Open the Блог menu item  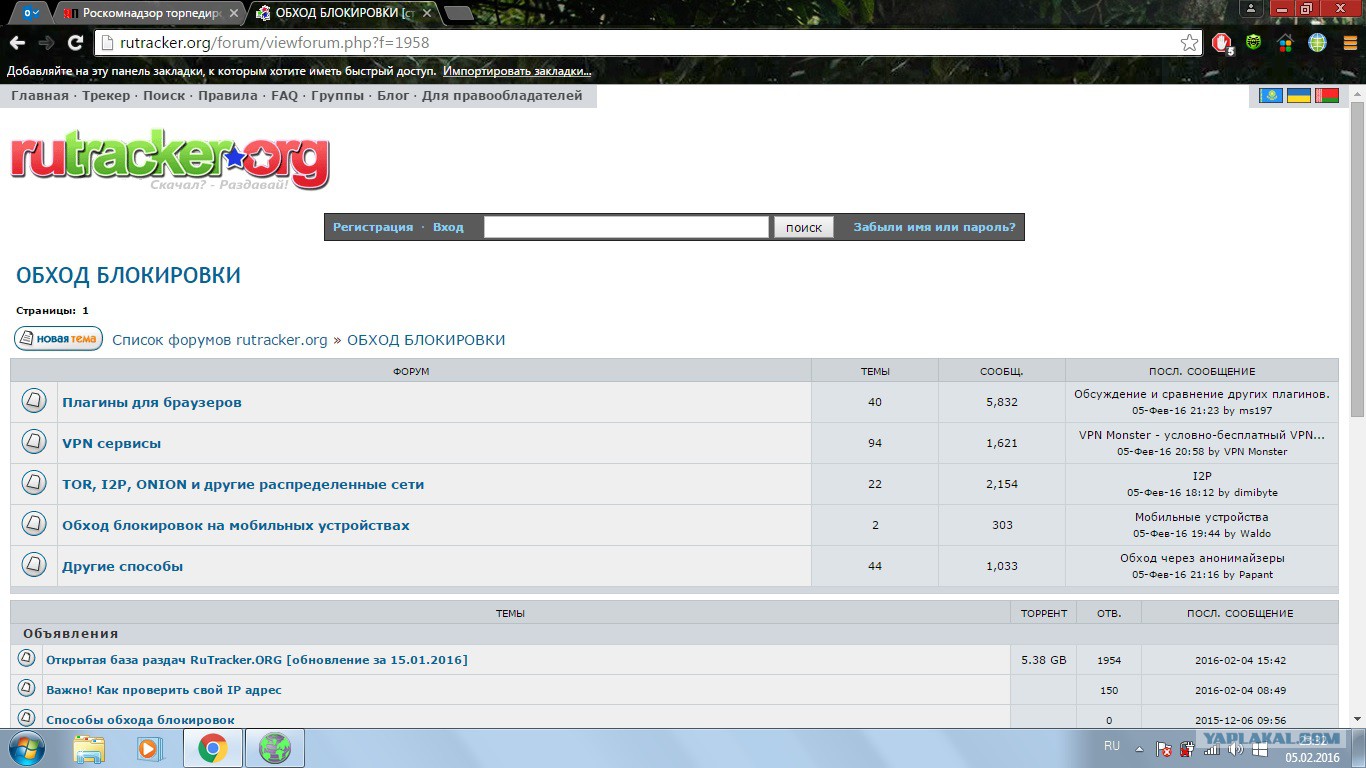393,96
